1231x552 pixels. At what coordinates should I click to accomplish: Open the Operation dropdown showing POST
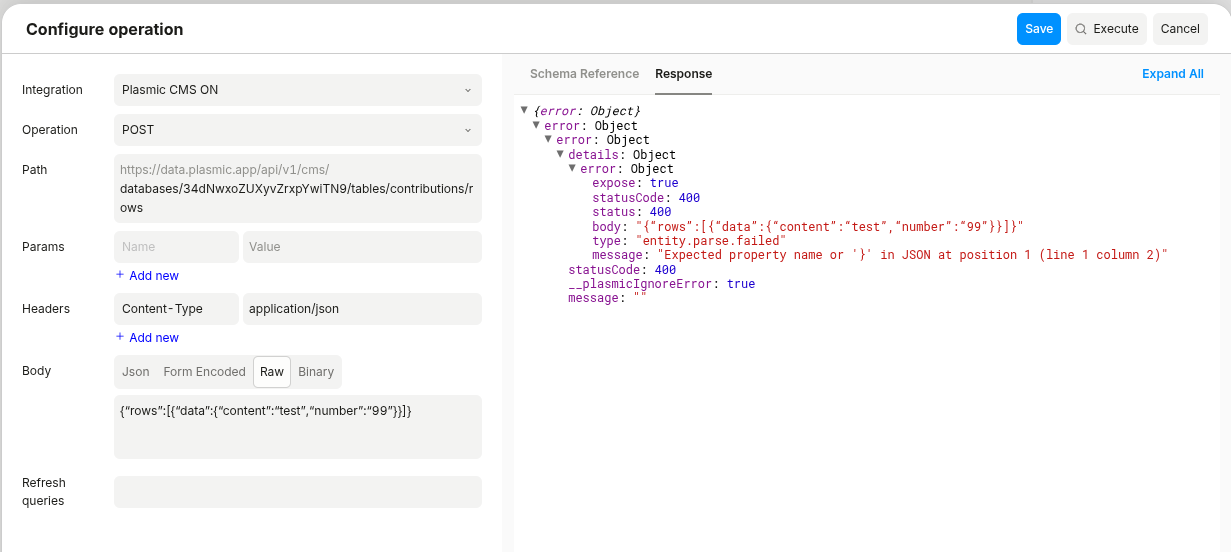click(x=297, y=130)
